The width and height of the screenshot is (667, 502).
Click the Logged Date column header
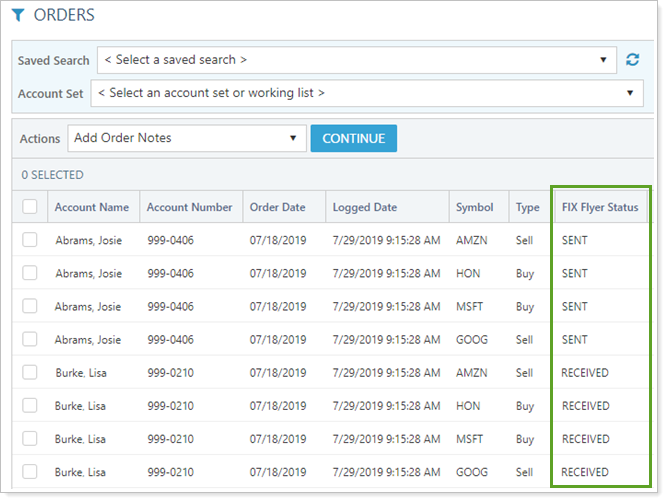(365, 207)
